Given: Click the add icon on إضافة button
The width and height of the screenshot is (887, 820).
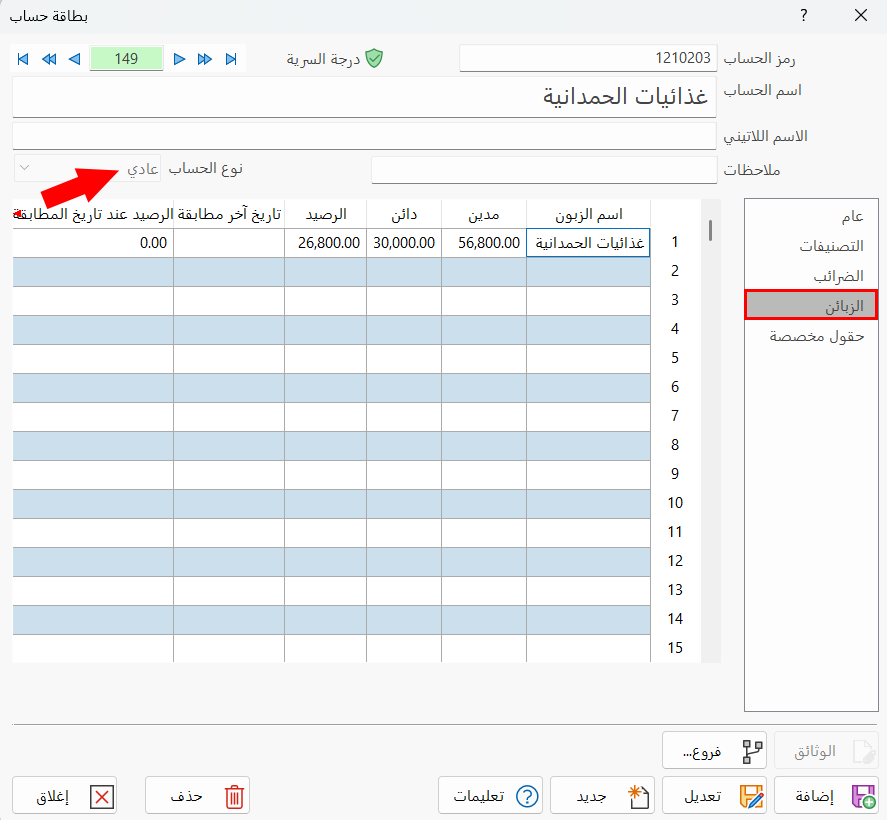Looking at the screenshot, I should click(862, 795).
